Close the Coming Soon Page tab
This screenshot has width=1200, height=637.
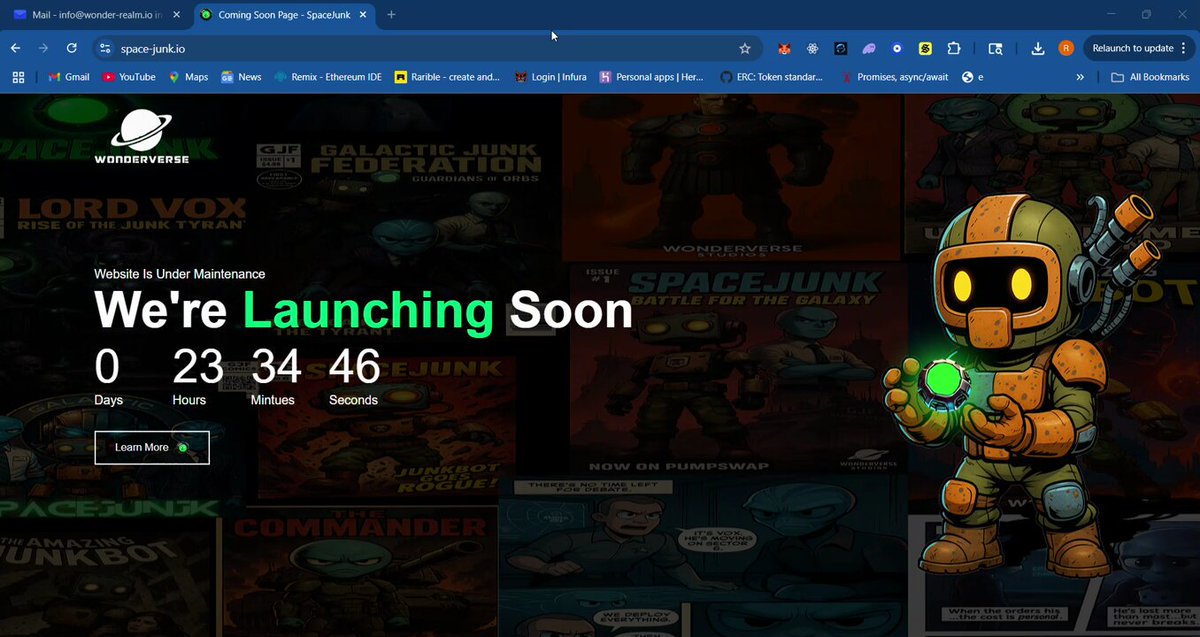pos(361,15)
